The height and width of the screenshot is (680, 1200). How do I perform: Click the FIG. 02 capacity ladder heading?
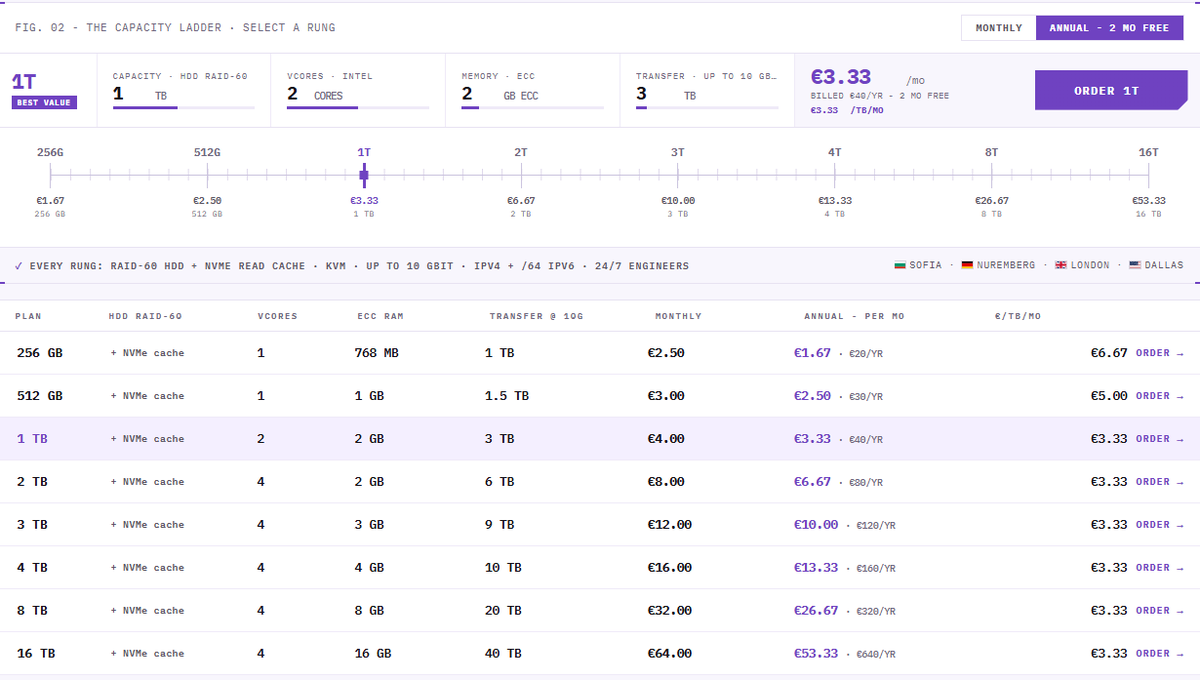(x=175, y=28)
